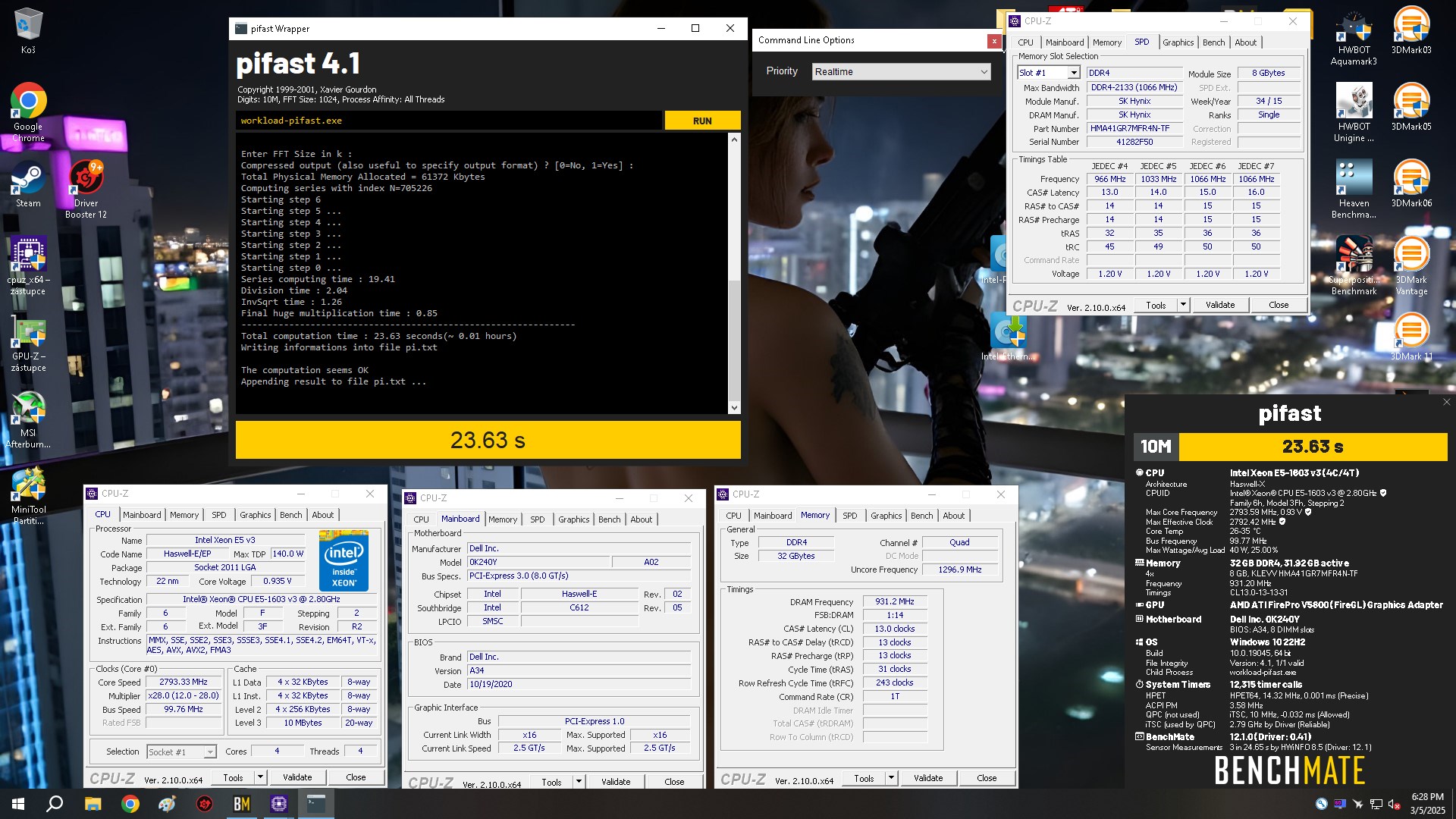Click Close in CPU-Z Mainboard window

coord(674,782)
